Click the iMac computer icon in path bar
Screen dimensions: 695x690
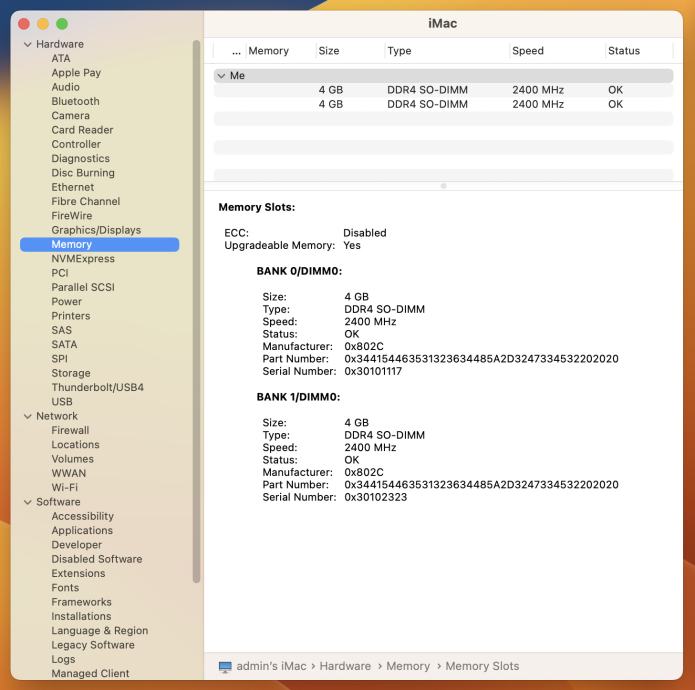[225, 666]
